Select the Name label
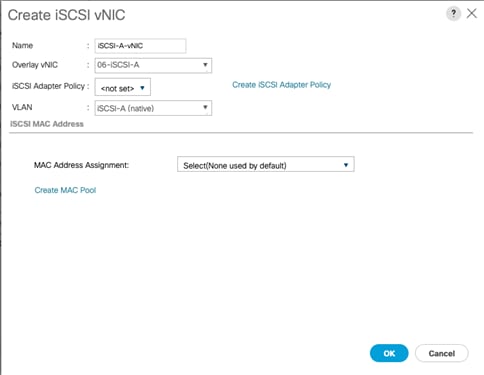The image size is (484, 375). 22,45
